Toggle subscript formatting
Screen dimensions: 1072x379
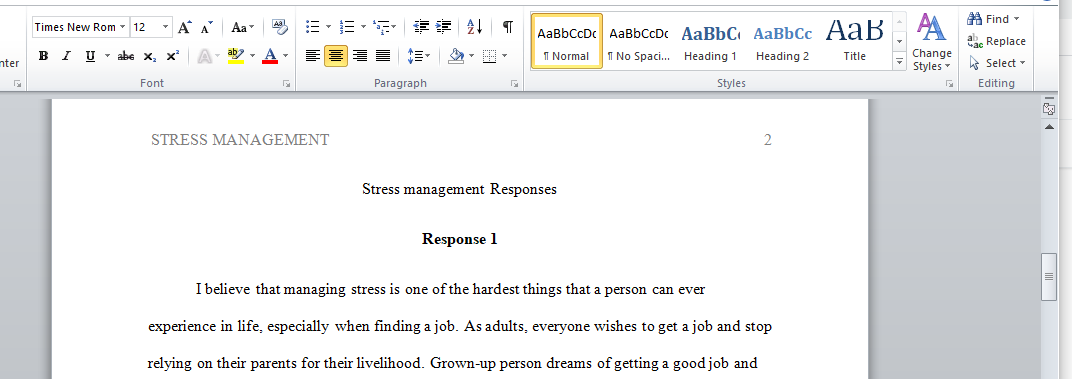[x=149, y=56]
